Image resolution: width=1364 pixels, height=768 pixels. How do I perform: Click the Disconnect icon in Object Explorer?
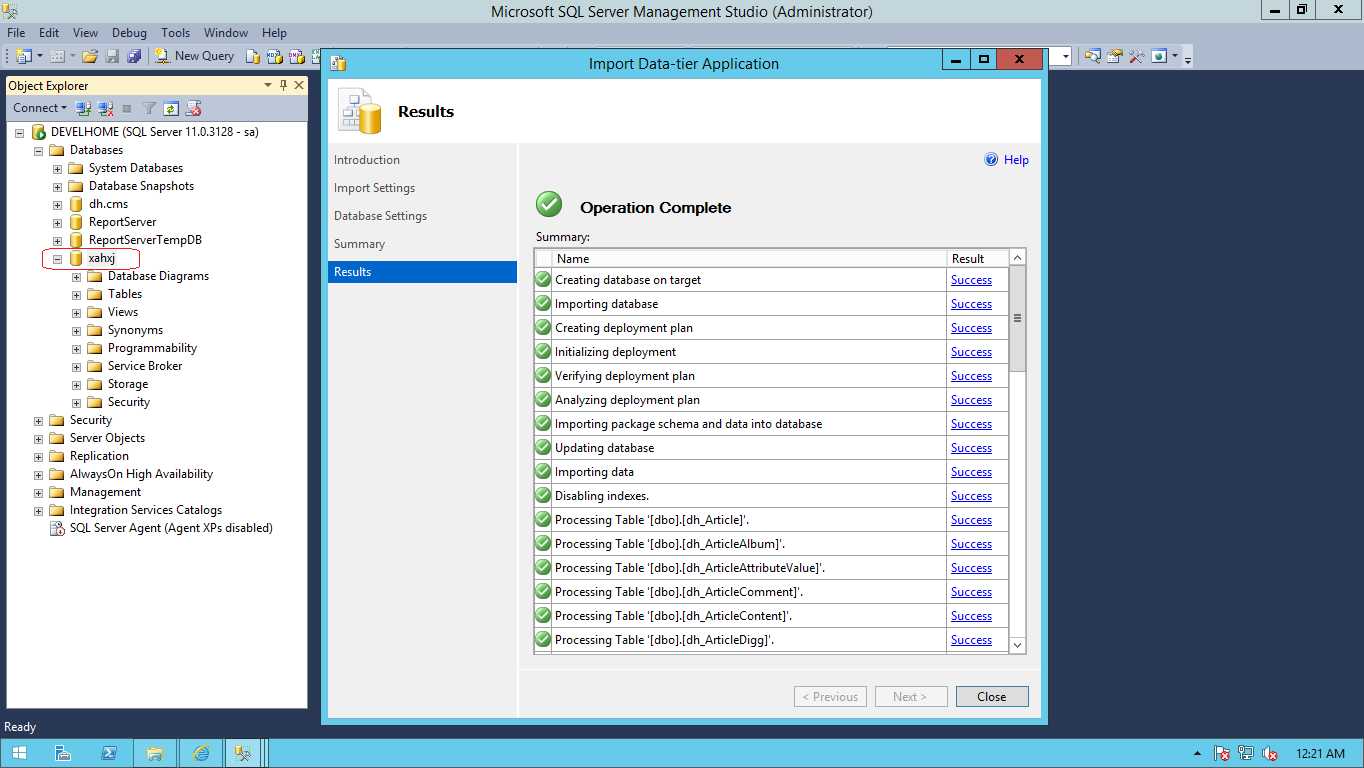pos(105,107)
